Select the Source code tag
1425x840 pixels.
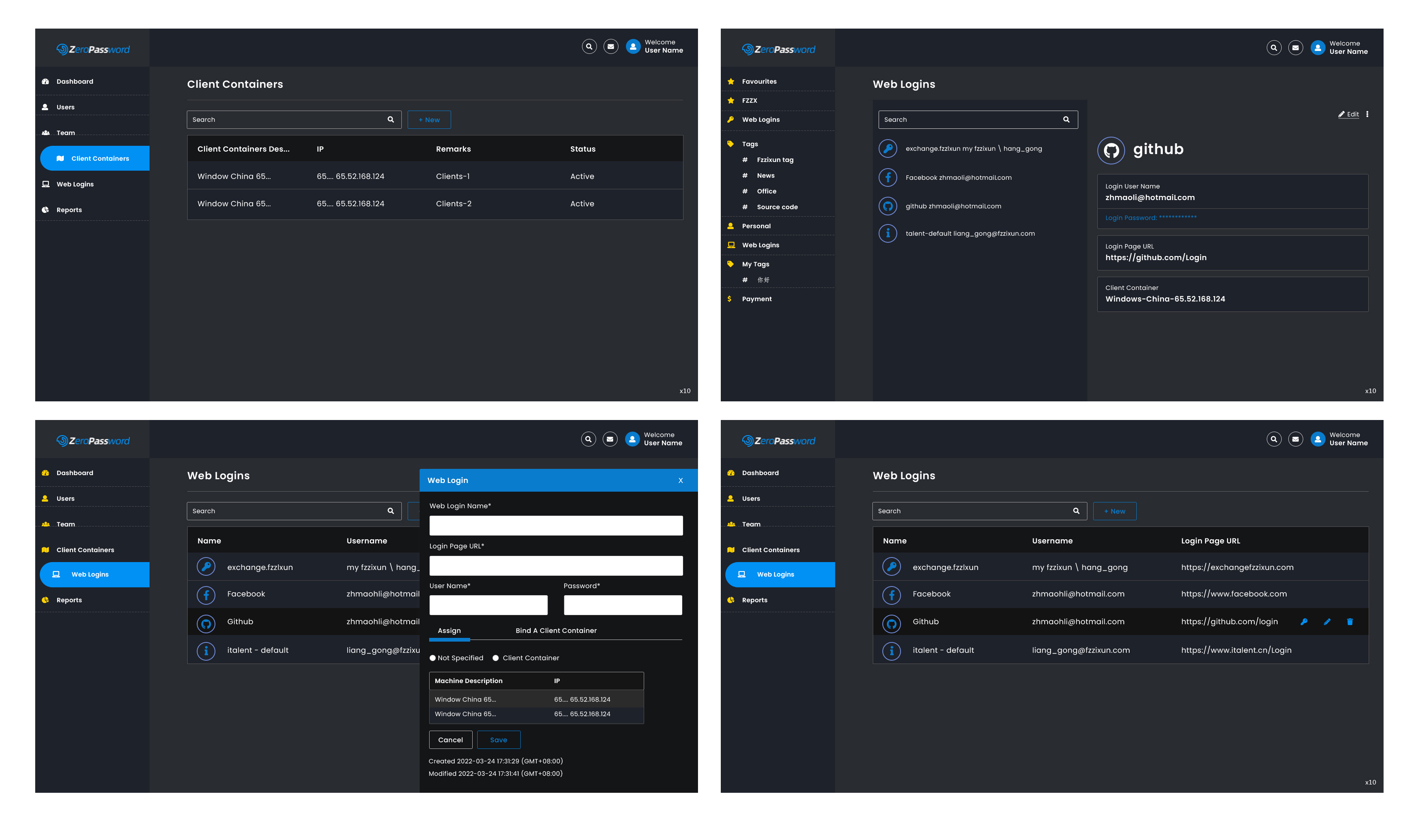(x=777, y=207)
